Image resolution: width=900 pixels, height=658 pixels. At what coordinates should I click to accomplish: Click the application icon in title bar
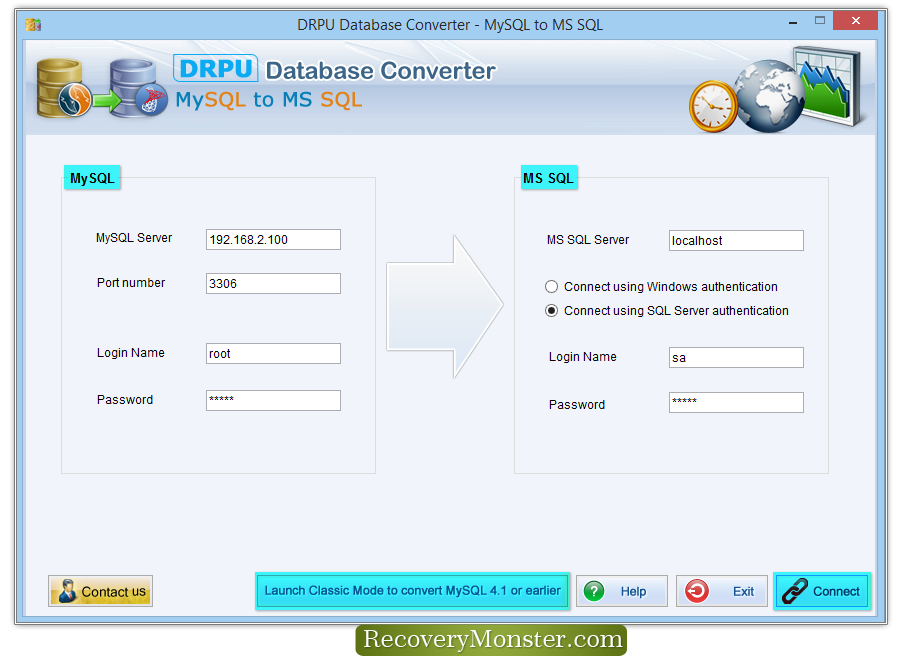[x=33, y=25]
